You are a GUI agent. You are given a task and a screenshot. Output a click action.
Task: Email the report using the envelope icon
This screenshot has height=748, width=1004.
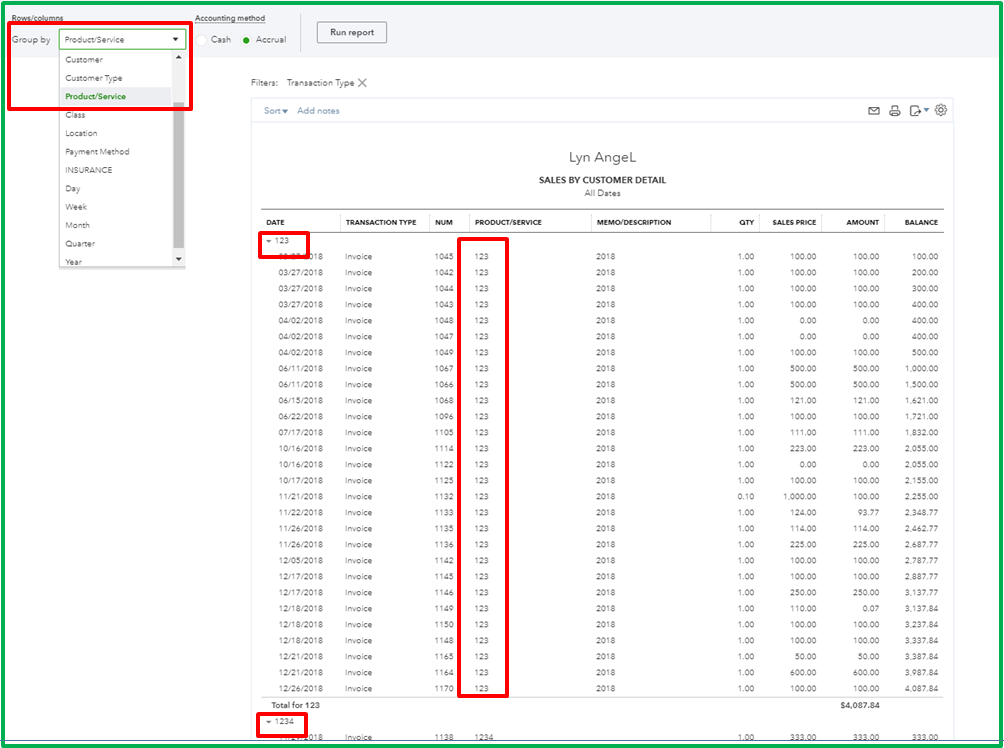[873, 111]
